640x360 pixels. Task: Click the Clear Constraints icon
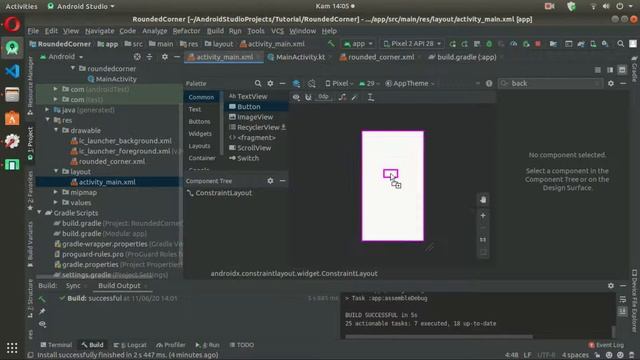342,97
